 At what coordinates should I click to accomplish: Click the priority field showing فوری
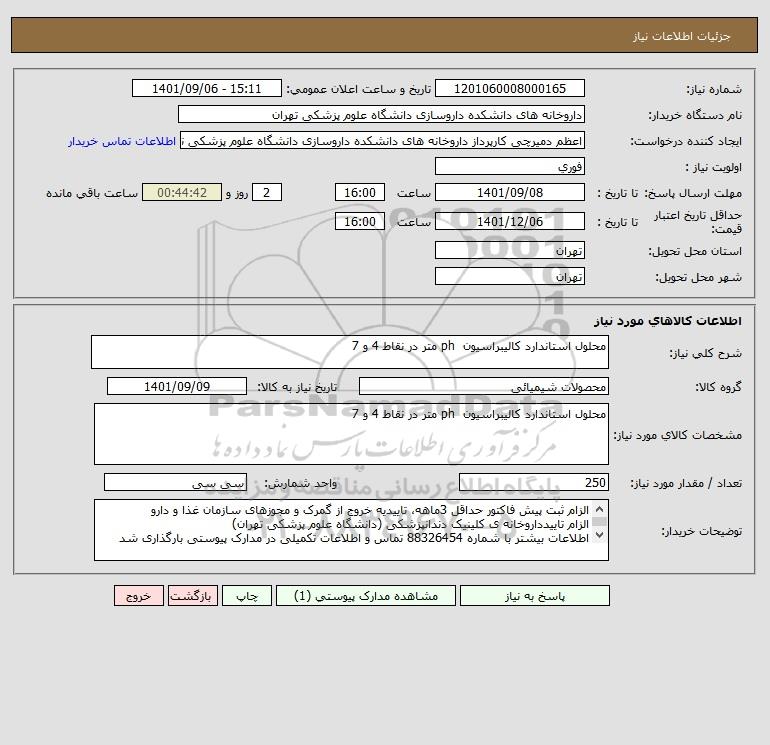tap(510, 166)
